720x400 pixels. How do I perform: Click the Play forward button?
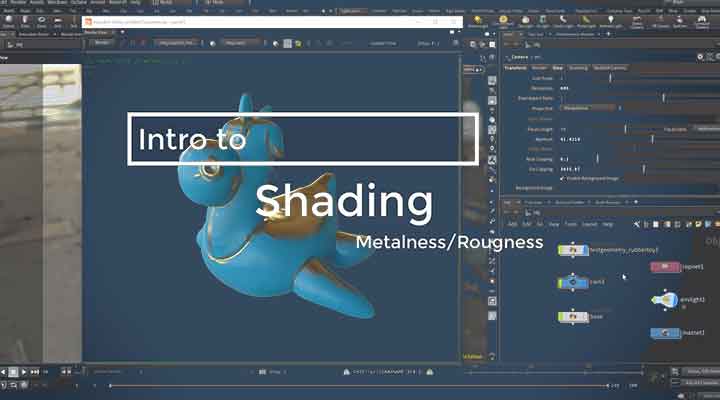pos(23,372)
